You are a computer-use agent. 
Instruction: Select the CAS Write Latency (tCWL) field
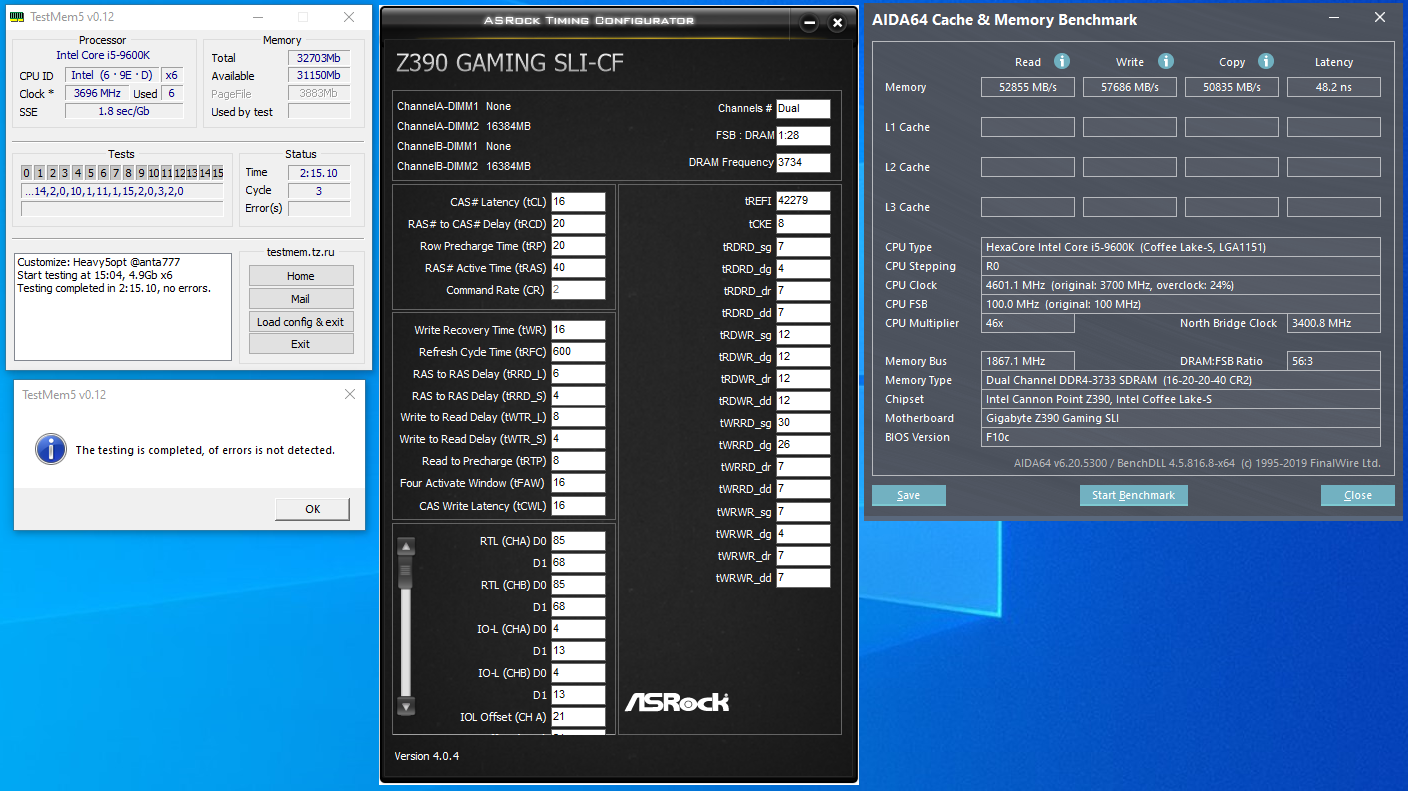tap(578, 506)
